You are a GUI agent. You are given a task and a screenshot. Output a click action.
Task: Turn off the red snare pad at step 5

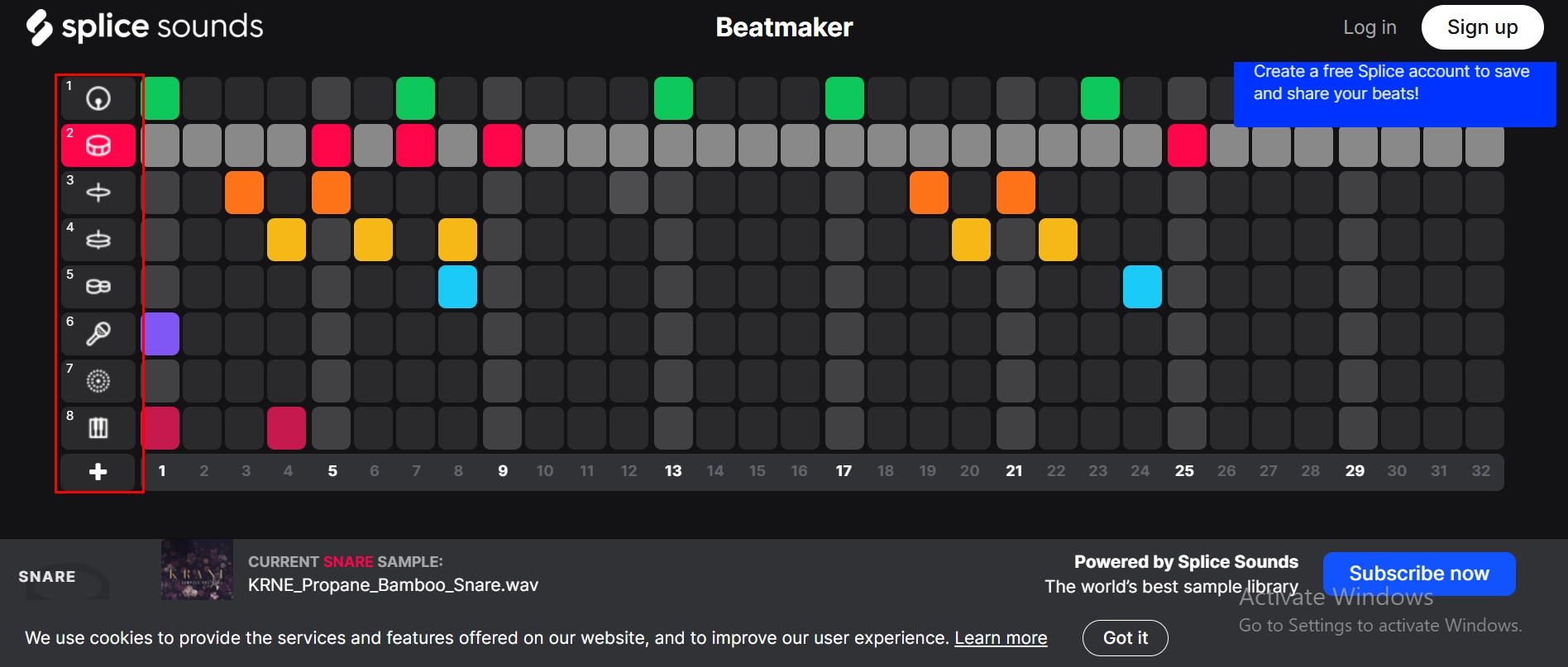331,145
